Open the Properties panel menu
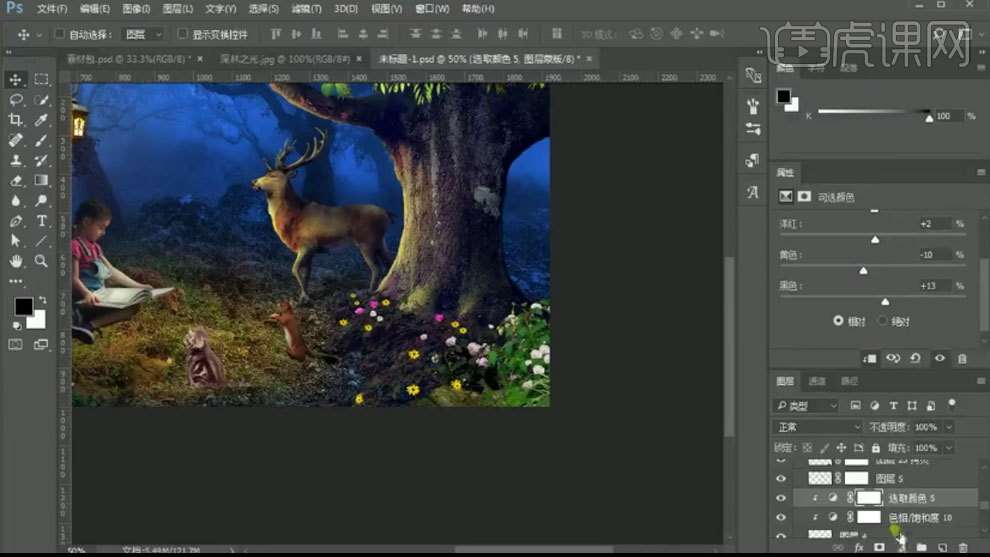The height and width of the screenshot is (557, 990). [981, 172]
